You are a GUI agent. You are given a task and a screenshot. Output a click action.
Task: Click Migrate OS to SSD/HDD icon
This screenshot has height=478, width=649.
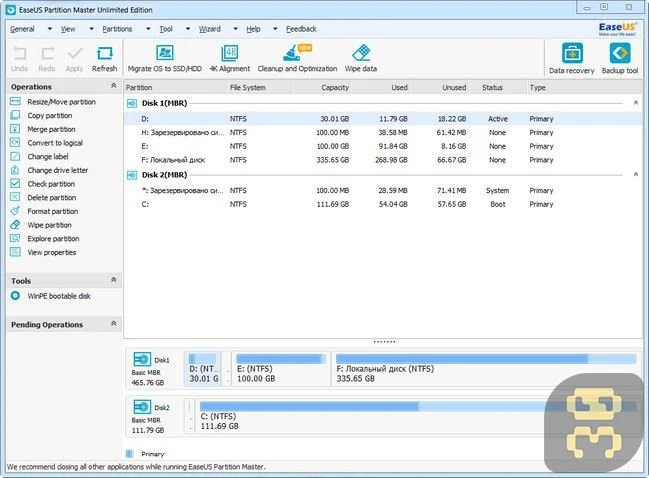pyautogui.click(x=164, y=53)
